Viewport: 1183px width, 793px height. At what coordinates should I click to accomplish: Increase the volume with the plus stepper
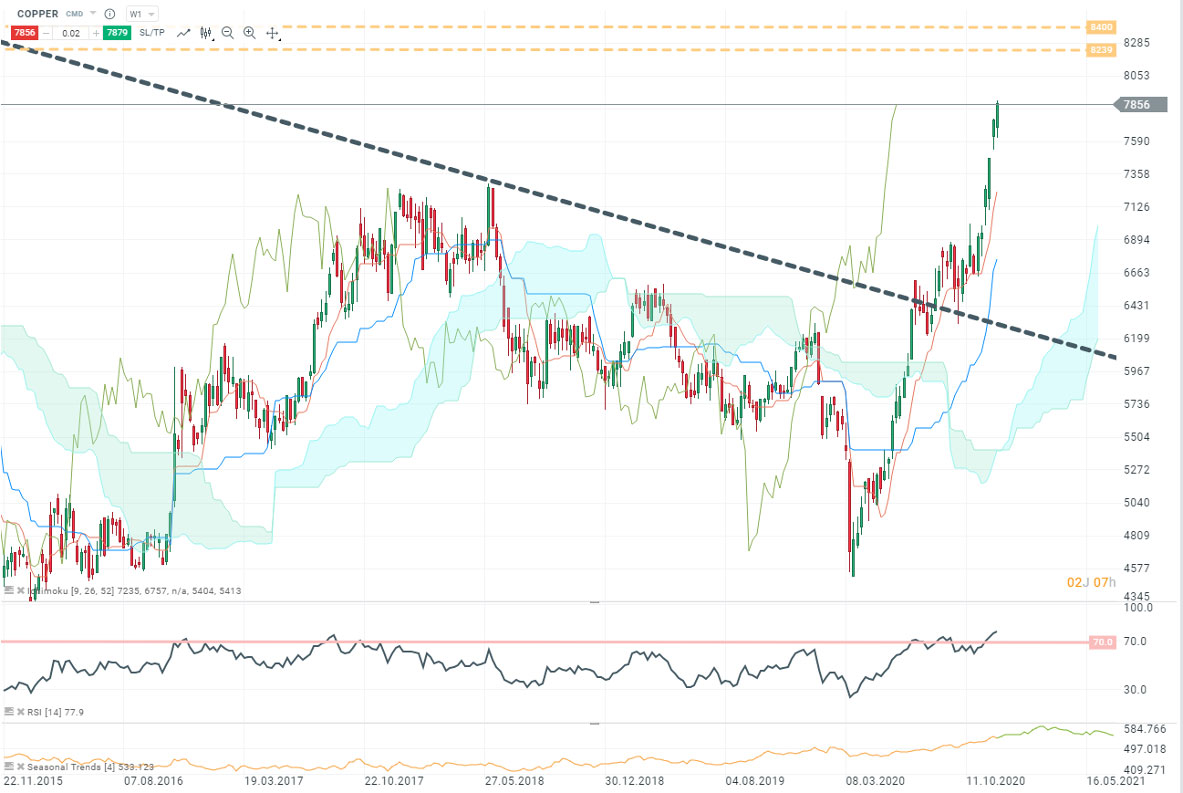[x=96, y=33]
